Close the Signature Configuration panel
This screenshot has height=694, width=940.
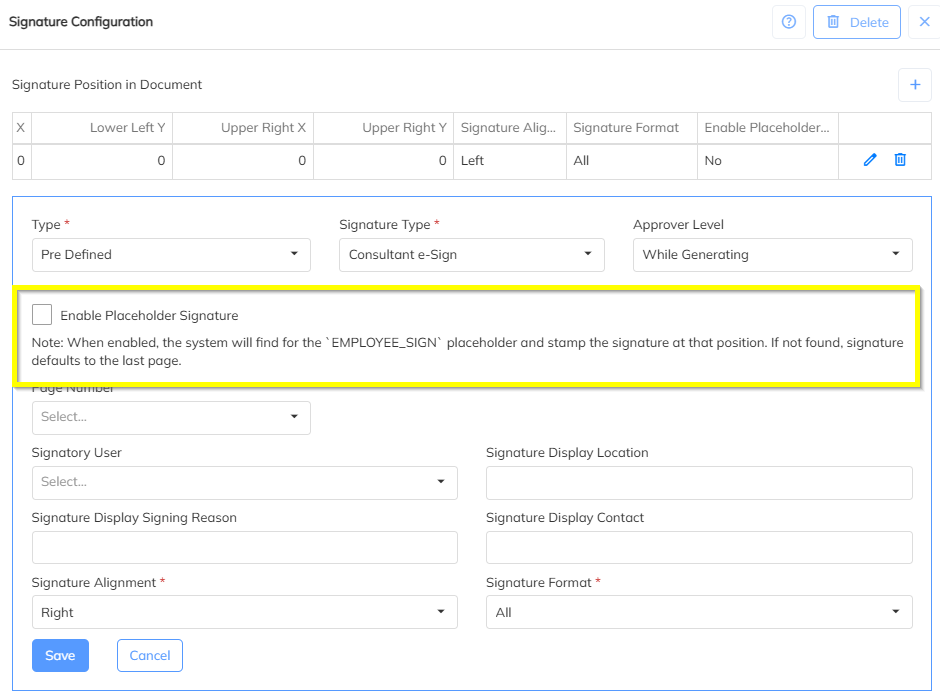(x=924, y=22)
